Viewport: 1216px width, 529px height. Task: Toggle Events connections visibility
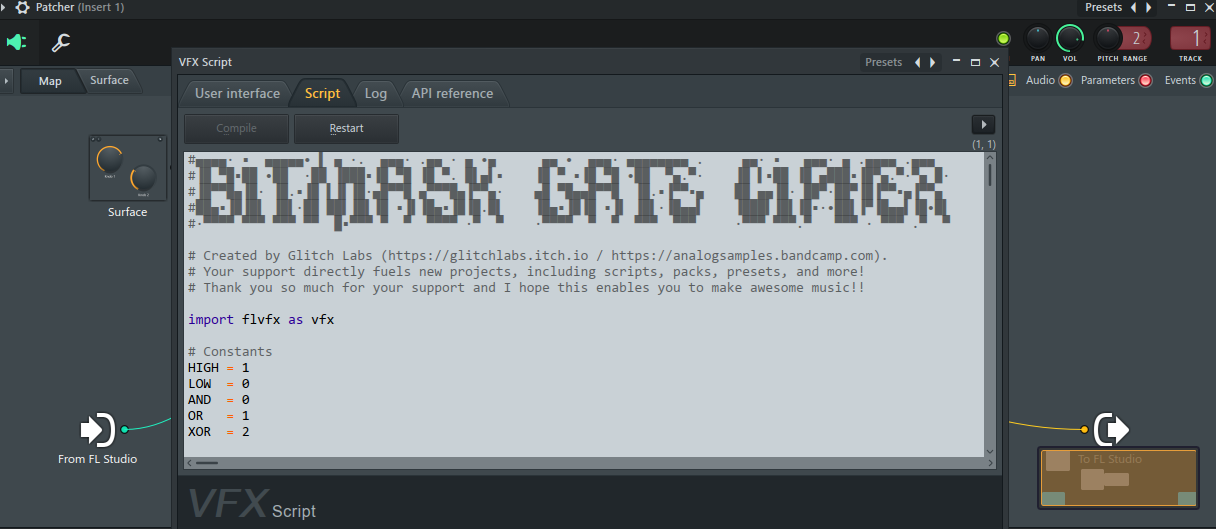coord(1206,81)
